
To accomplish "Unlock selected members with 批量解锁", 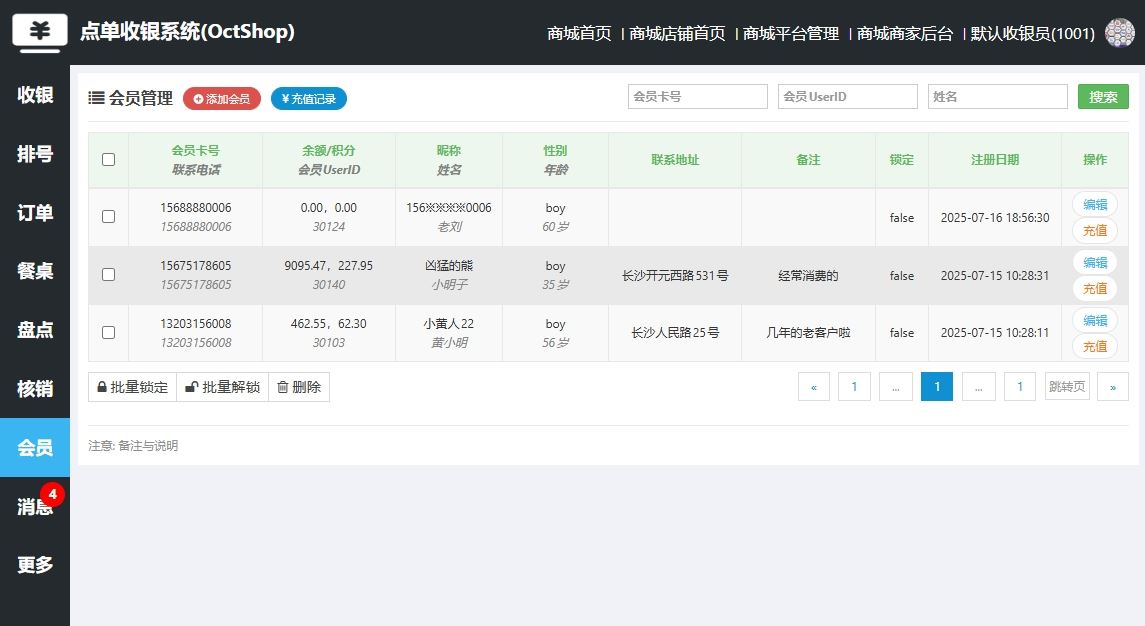I will (x=223, y=387).
